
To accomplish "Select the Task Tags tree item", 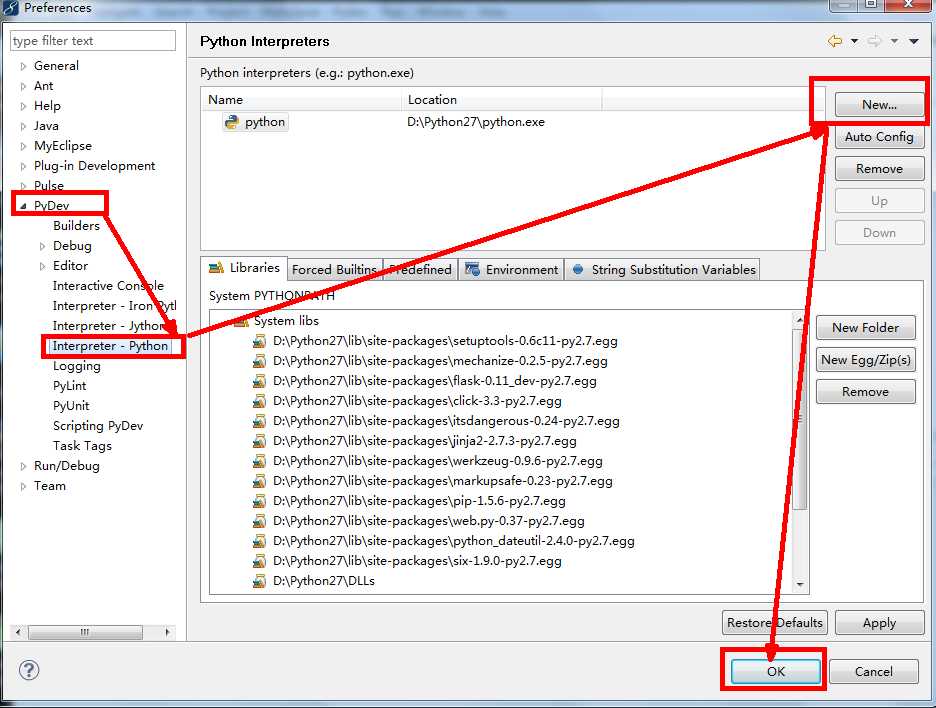I will (82, 446).
